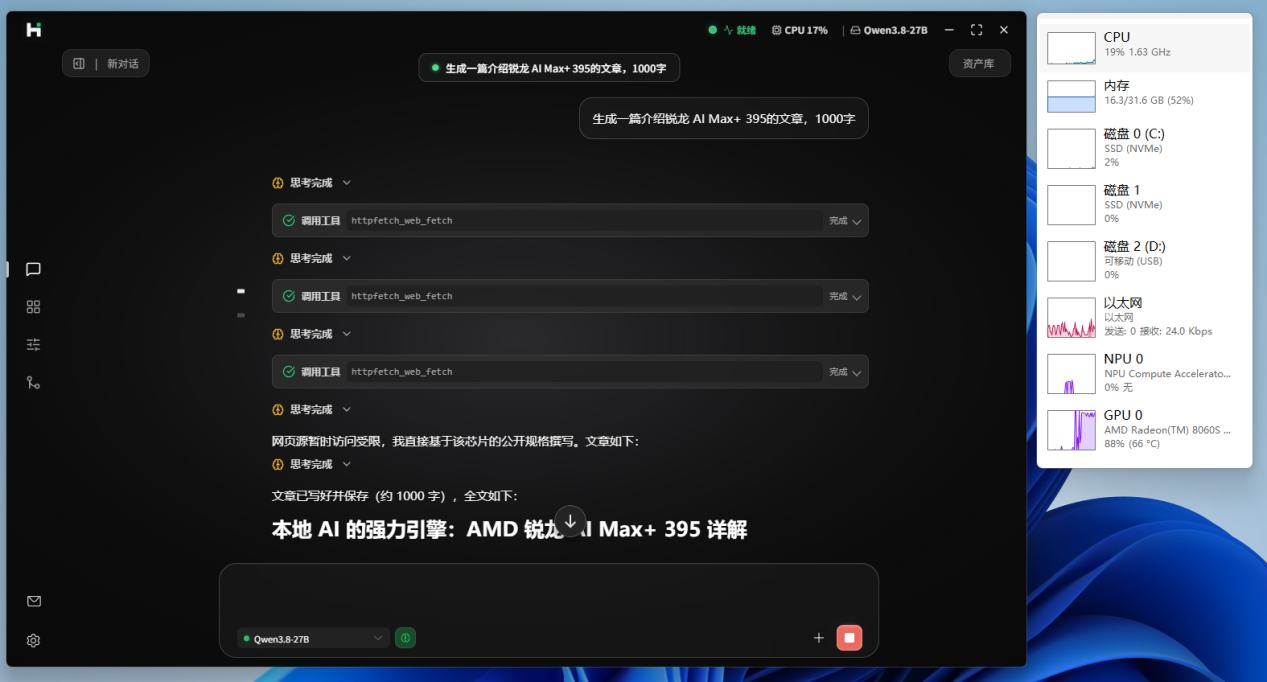Open the branch workflow icon in sidebar

tap(33, 382)
